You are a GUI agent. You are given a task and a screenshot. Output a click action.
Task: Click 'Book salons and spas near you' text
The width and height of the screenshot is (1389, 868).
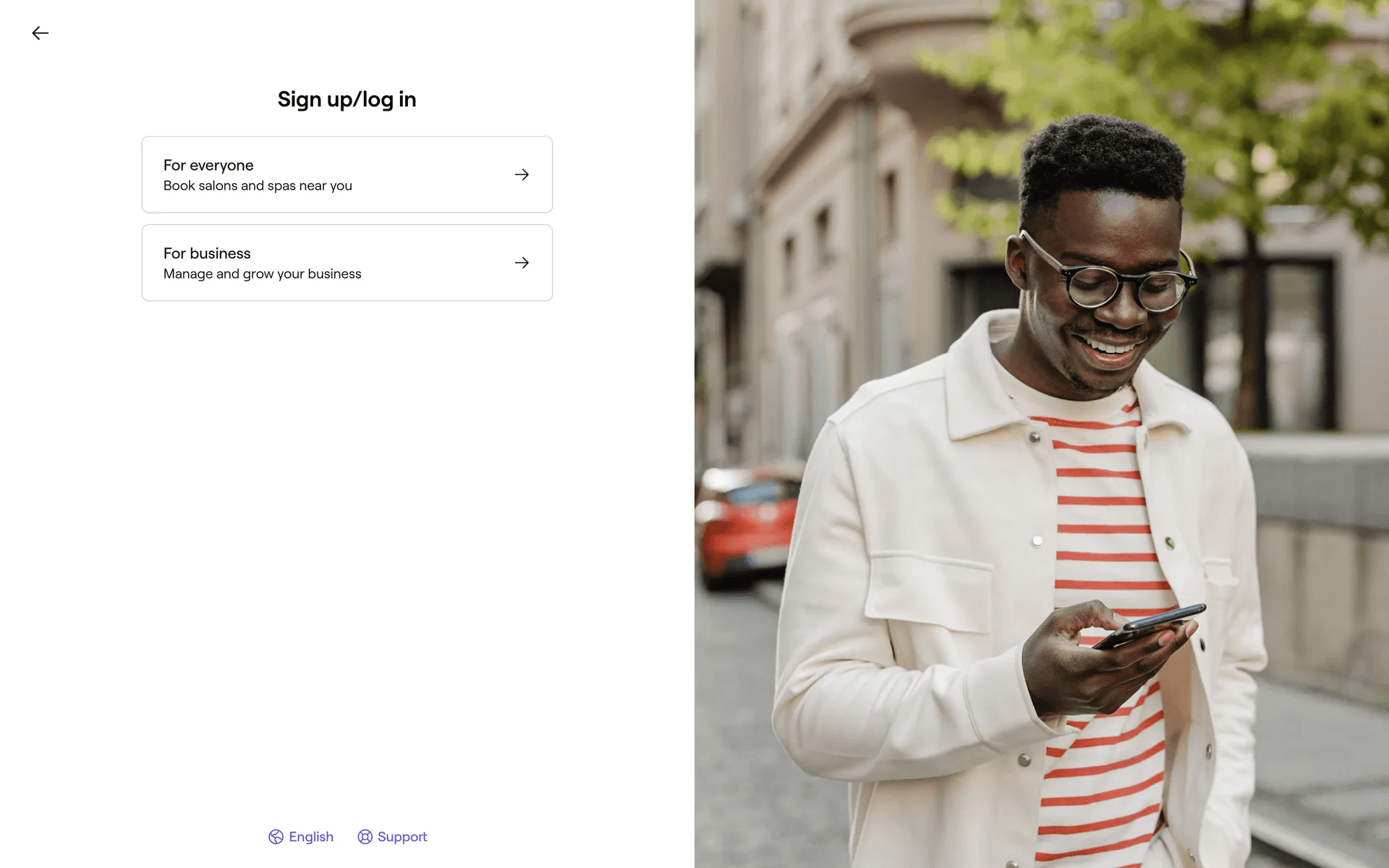click(x=258, y=186)
